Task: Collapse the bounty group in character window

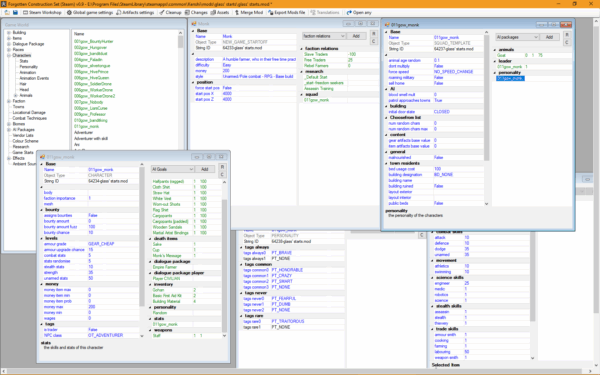Action: pos(42,210)
